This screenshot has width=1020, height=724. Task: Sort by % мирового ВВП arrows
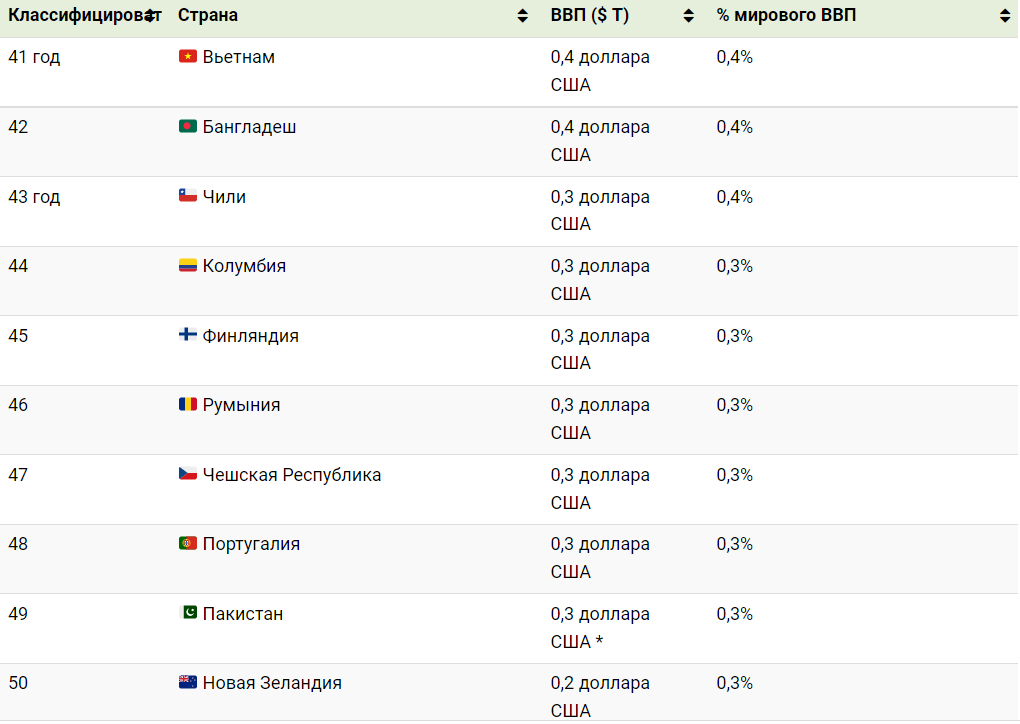(1004, 16)
